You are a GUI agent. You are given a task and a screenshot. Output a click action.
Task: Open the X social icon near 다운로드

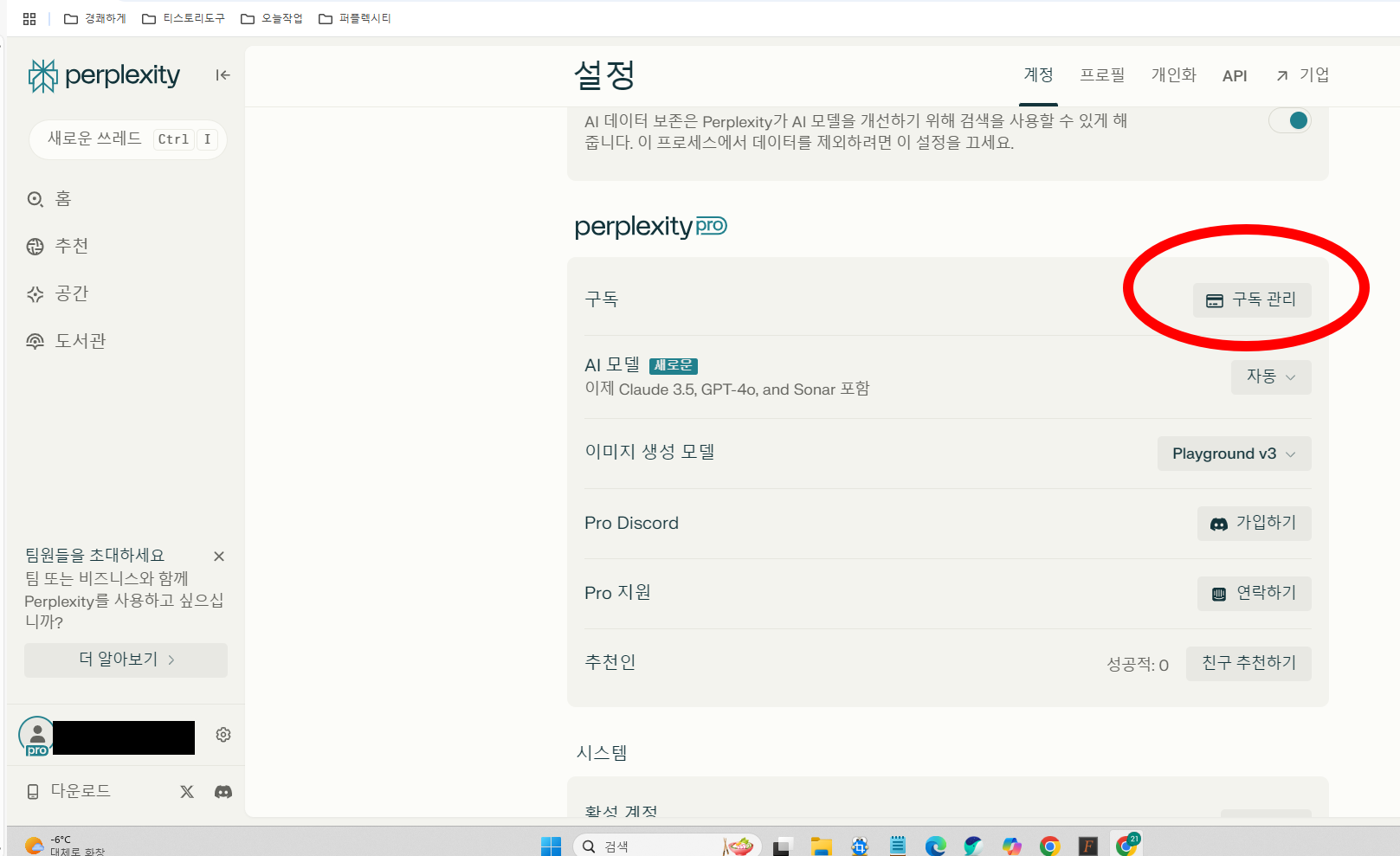tap(187, 791)
